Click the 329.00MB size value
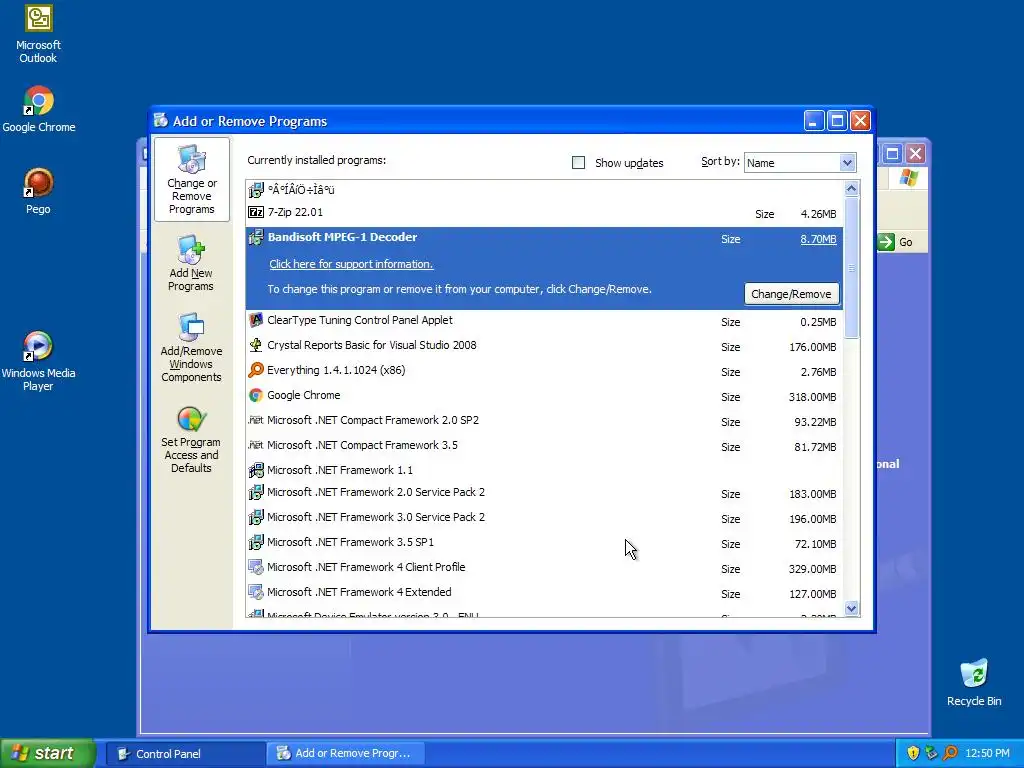This screenshot has height=768, width=1024. pyautogui.click(x=812, y=569)
